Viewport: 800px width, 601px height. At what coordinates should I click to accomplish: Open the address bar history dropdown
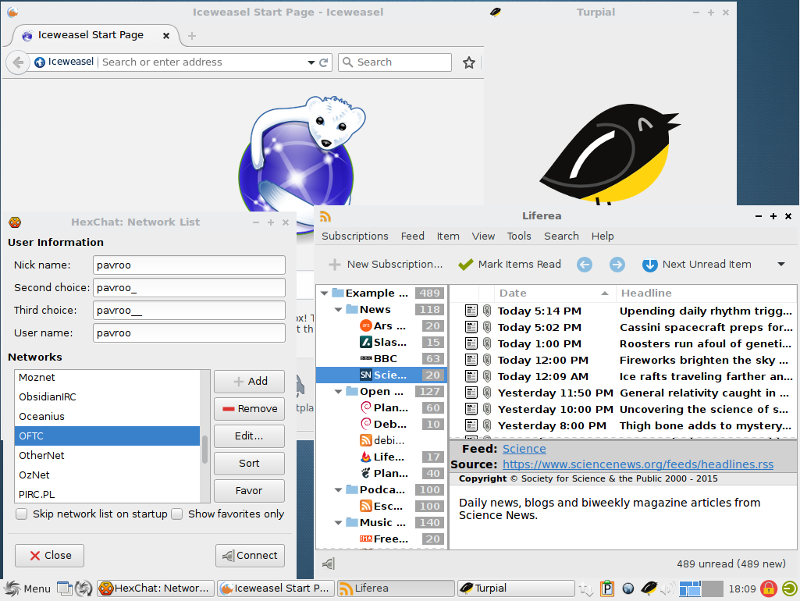pos(311,62)
